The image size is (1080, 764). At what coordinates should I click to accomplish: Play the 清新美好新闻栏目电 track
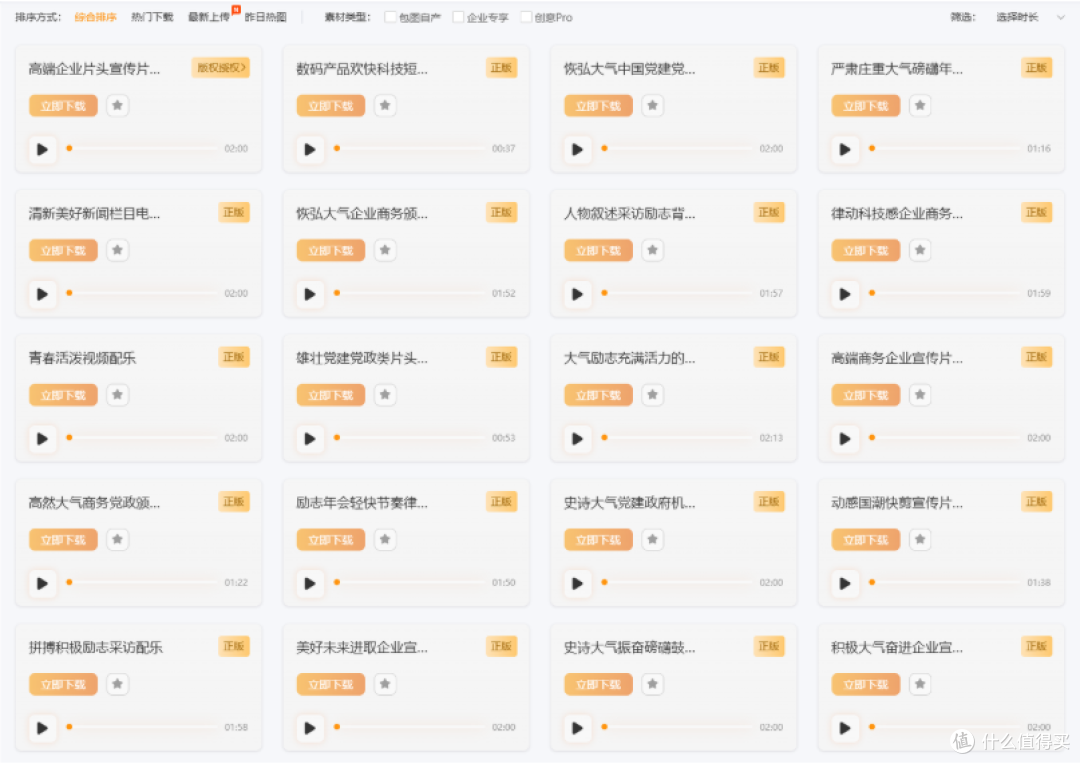(x=42, y=293)
